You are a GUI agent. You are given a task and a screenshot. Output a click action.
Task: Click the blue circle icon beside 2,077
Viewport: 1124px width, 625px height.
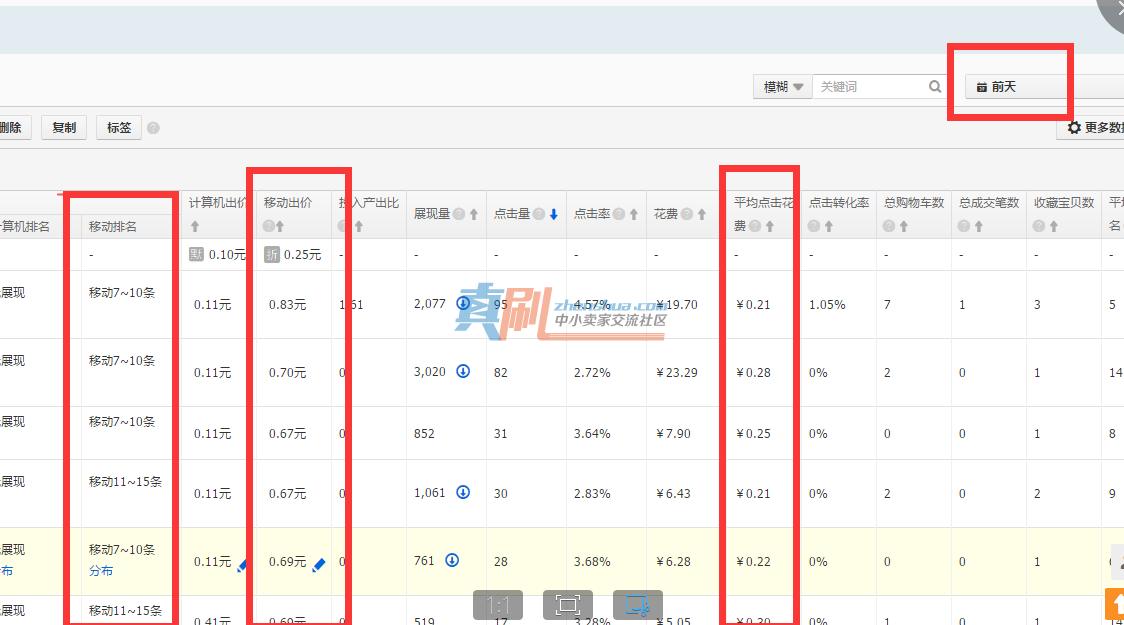463,303
